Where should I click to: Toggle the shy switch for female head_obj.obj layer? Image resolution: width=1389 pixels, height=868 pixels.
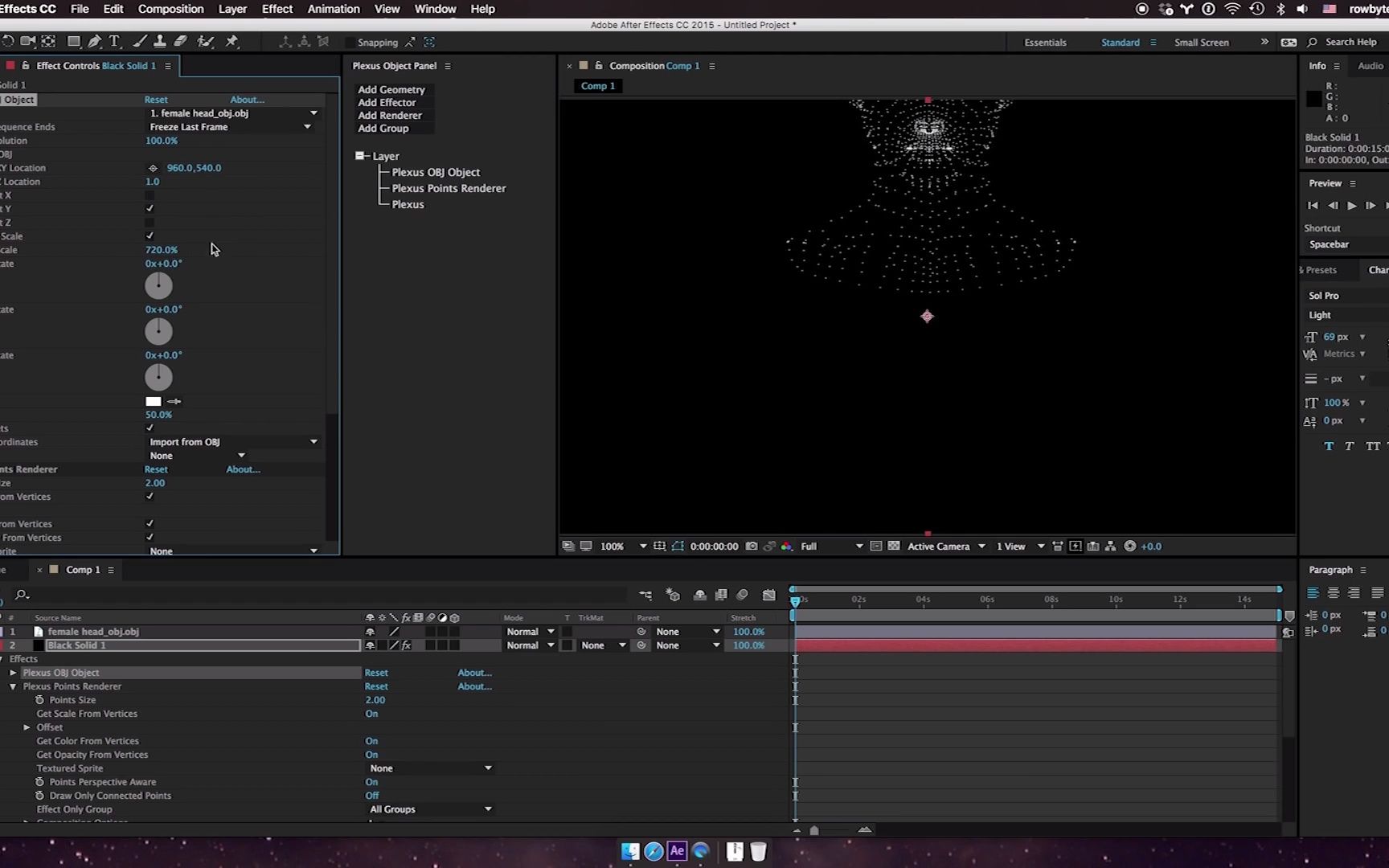pyautogui.click(x=371, y=632)
